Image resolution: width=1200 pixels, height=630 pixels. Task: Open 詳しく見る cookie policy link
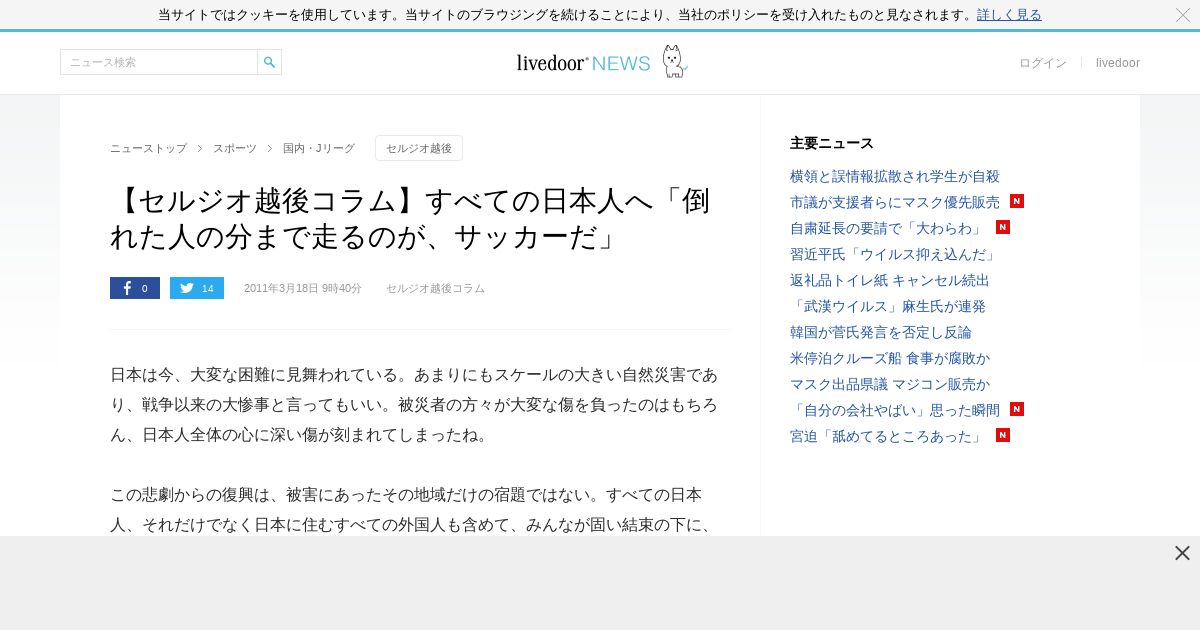click(1009, 15)
